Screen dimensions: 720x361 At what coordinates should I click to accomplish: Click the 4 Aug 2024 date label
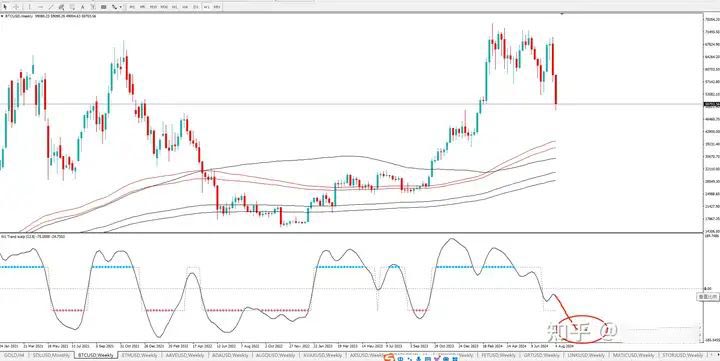565,345
